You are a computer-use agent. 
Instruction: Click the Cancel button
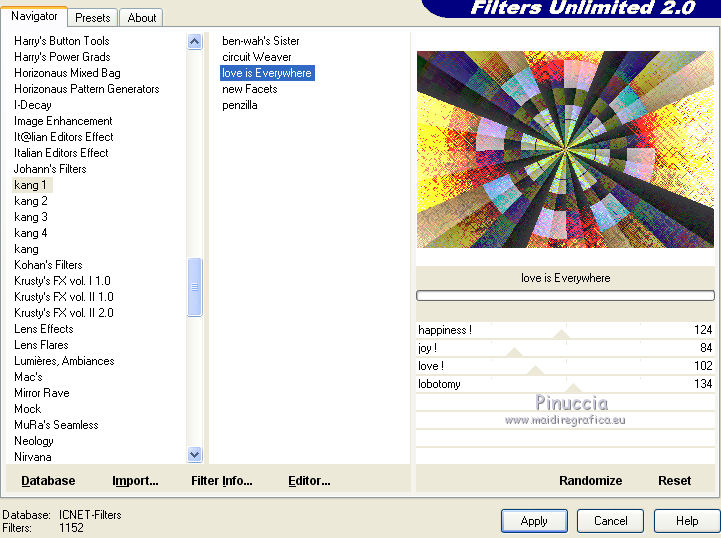(x=610, y=521)
